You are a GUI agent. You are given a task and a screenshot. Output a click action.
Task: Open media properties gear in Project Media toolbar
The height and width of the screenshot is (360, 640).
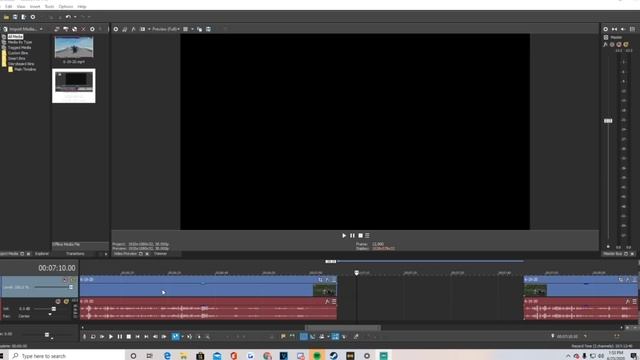tap(92, 29)
